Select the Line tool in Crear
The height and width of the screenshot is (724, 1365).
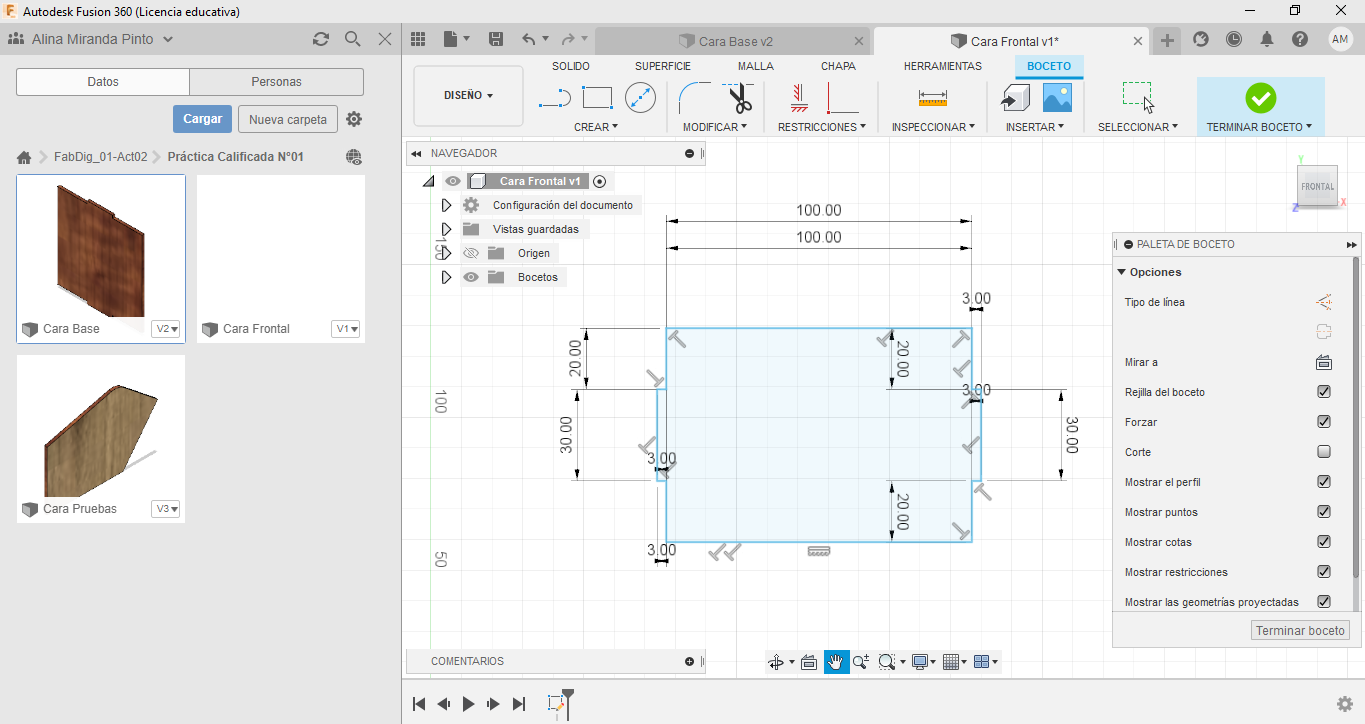click(x=555, y=98)
